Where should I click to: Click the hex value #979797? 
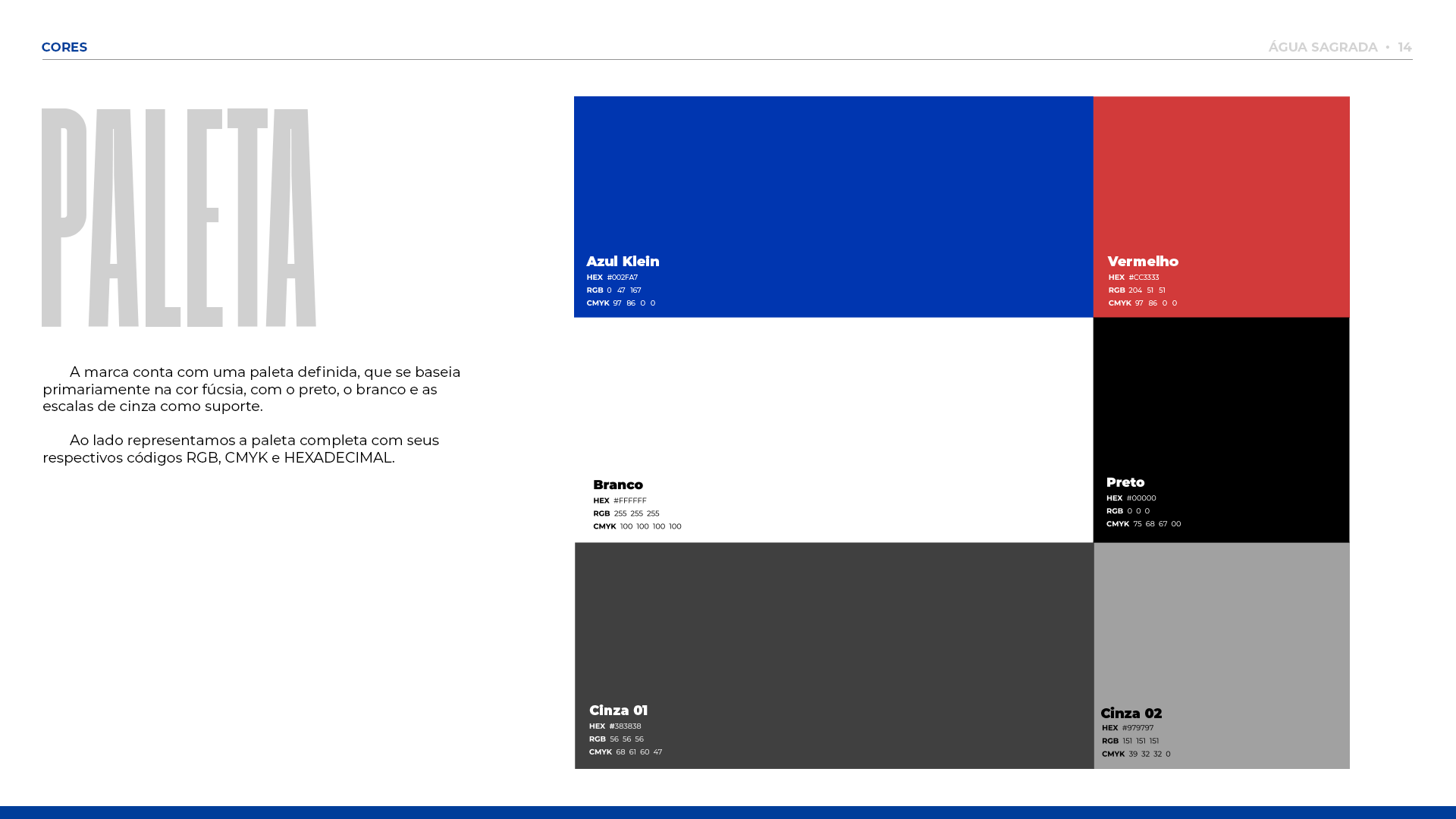pos(1137,728)
